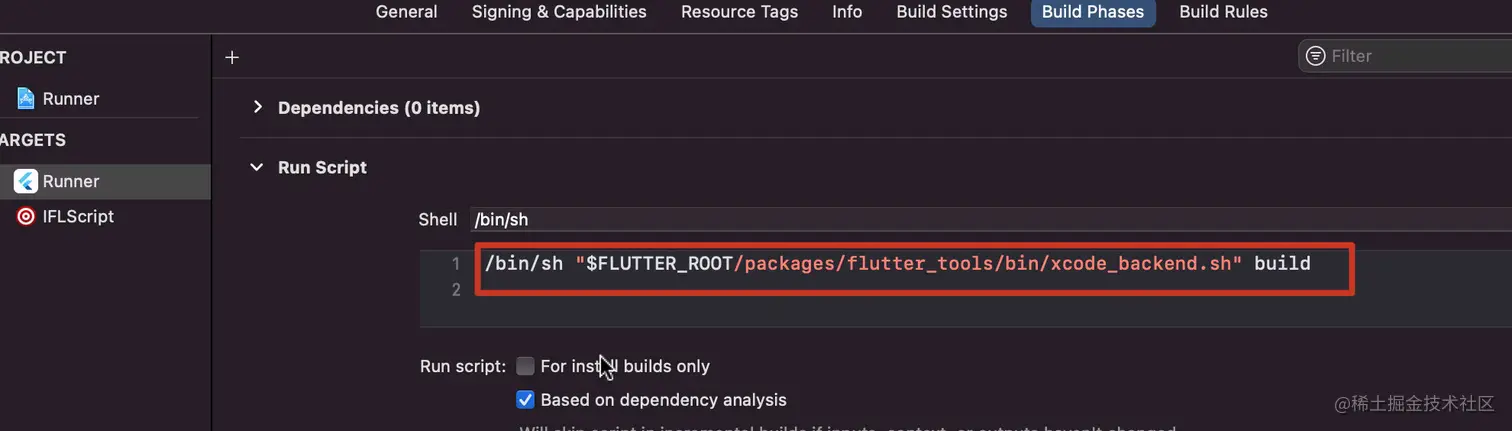Click the xcode_backend.sh script line
The width and height of the screenshot is (1512, 431).
pos(897,264)
